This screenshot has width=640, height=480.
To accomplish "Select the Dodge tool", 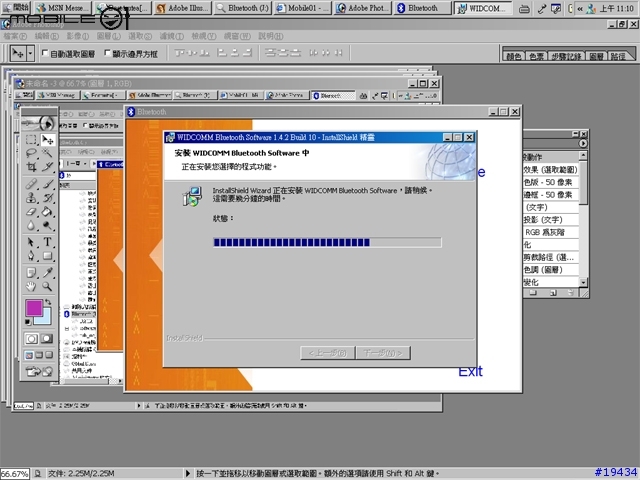I will (x=48, y=225).
